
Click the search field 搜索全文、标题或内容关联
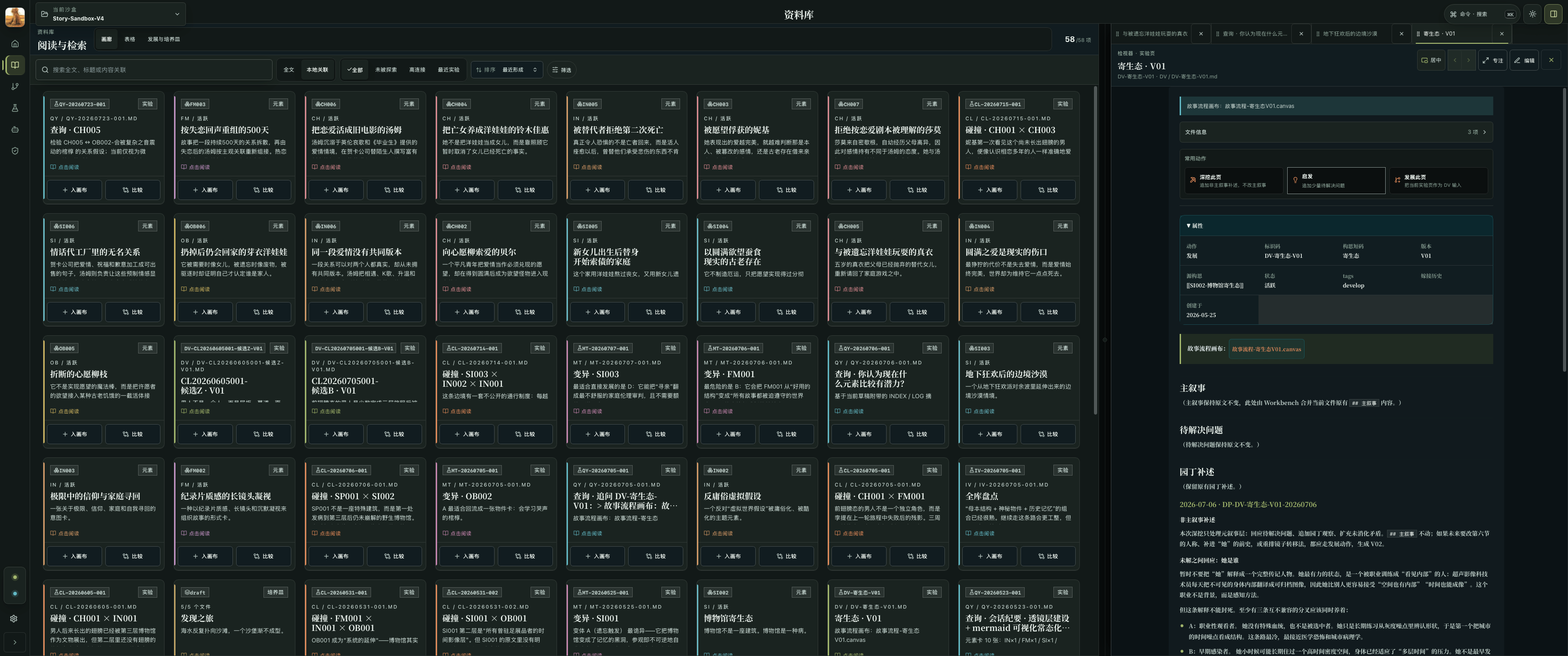click(x=154, y=70)
